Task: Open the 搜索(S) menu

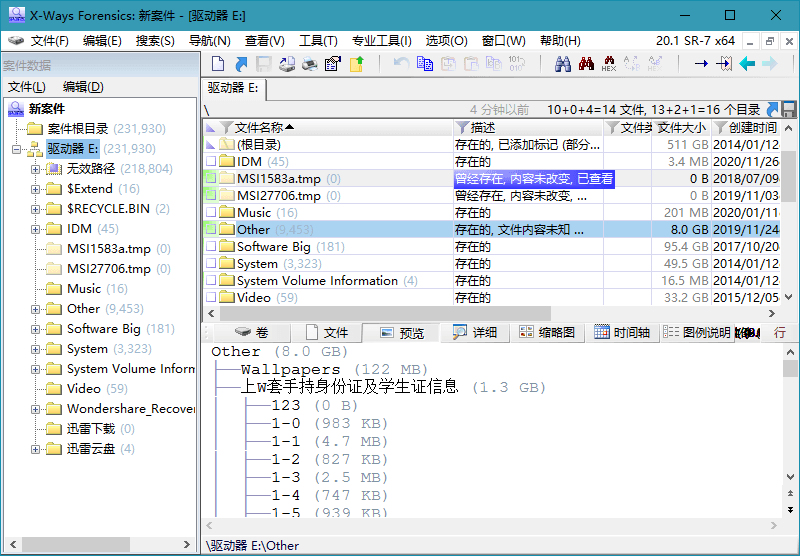Action: point(155,41)
